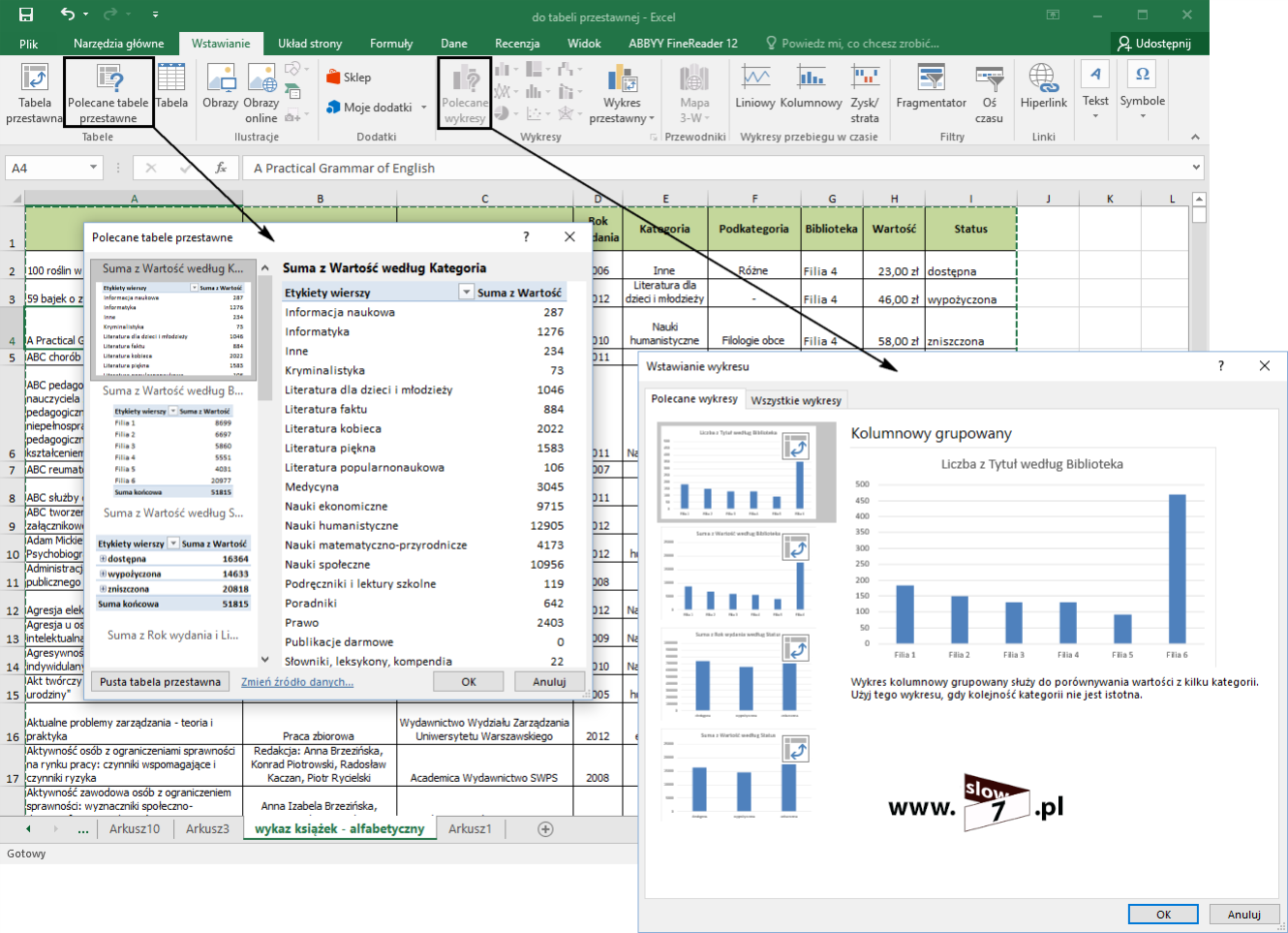The height and width of the screenshot is (933, 1288).
Task: Open Polecane wykresy
Action: tap(465, 93)
